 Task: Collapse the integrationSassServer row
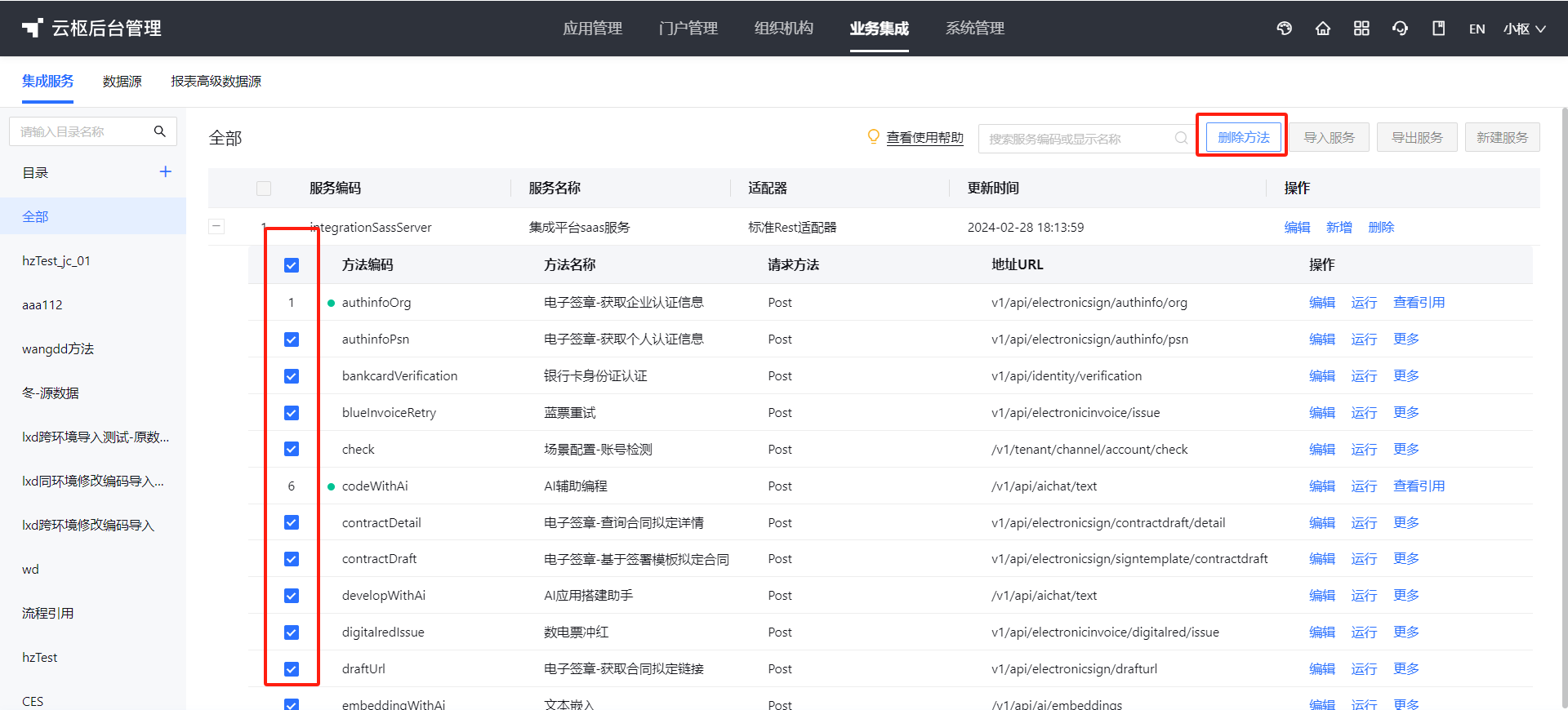(x=216, y=227)
